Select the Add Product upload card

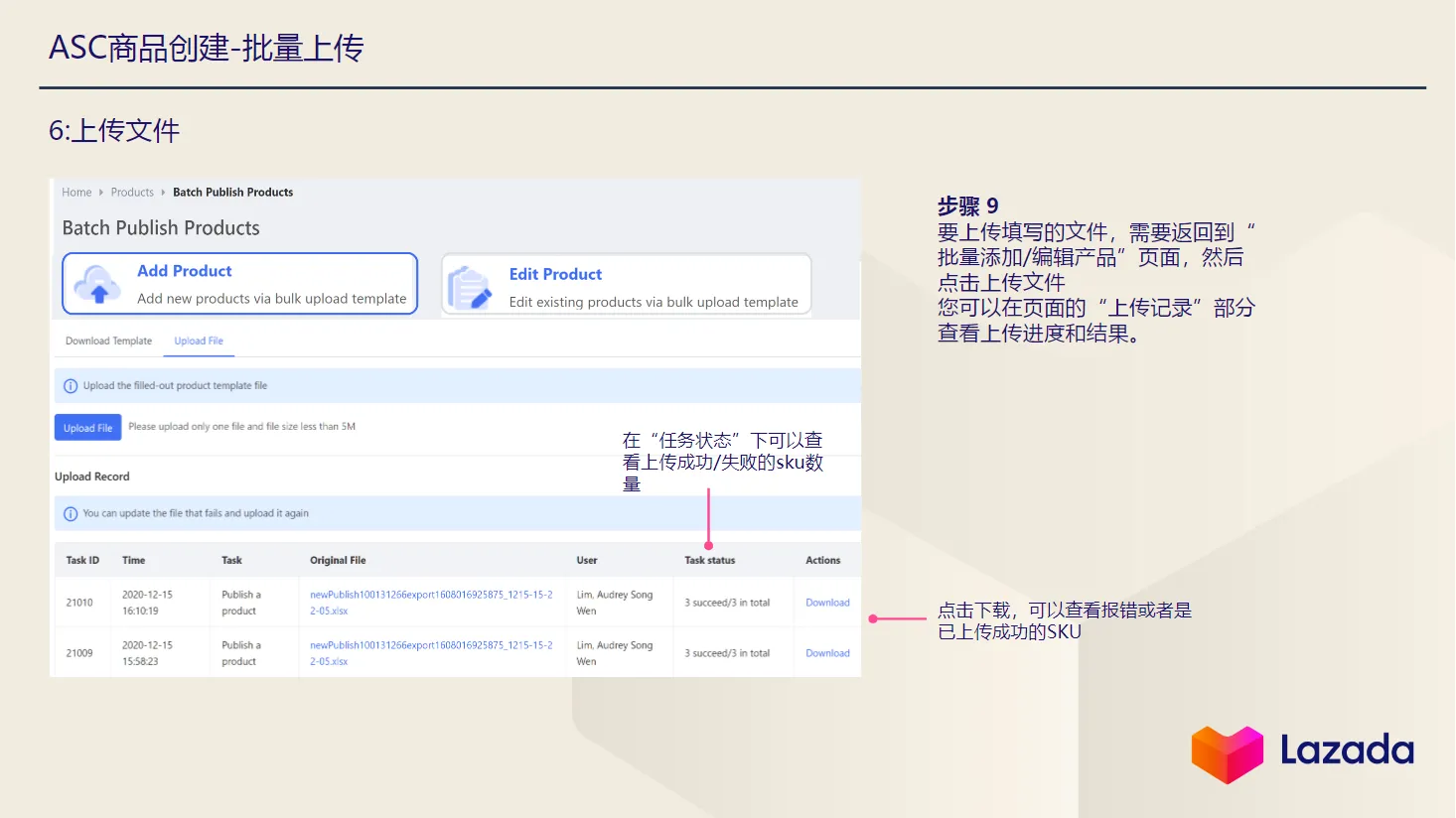[239, 283]
